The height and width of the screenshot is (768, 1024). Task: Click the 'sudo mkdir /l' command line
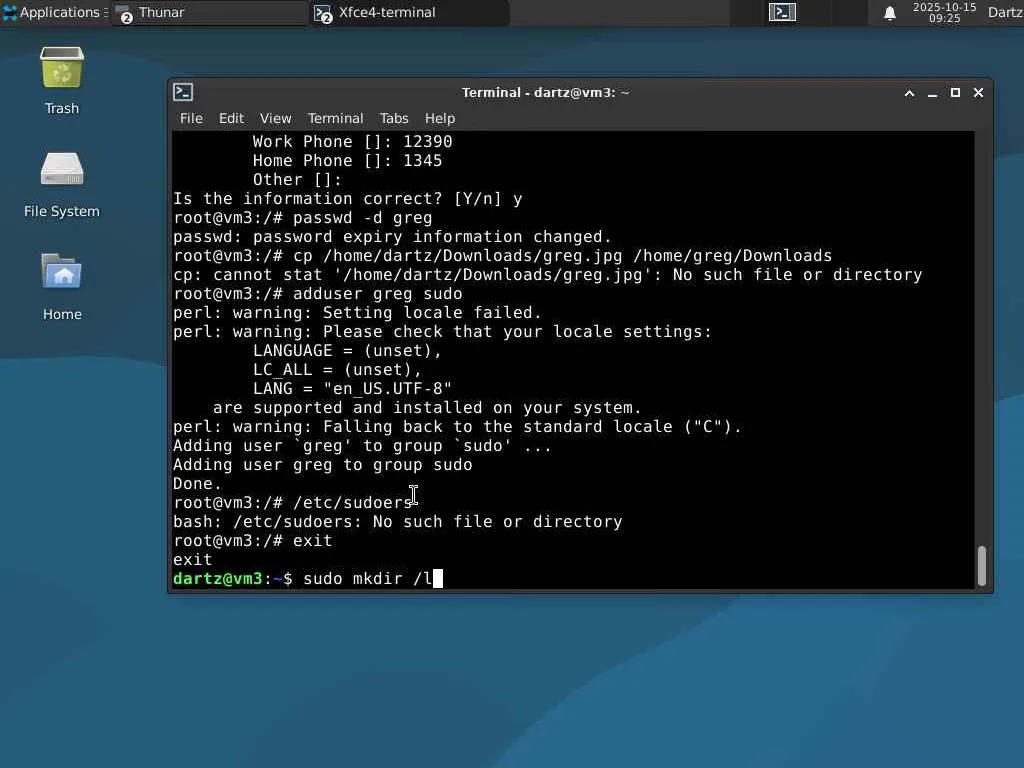(368, 579)
